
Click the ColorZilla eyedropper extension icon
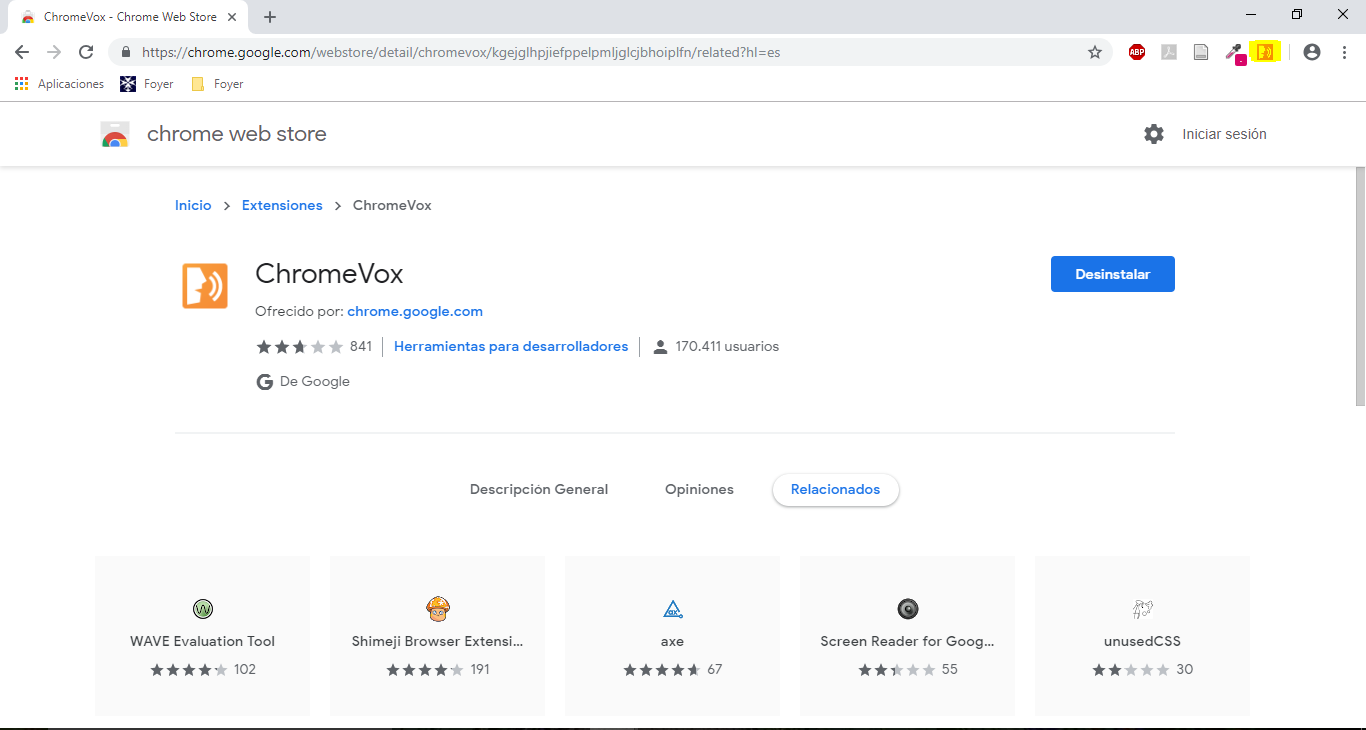coord(1234,51)
